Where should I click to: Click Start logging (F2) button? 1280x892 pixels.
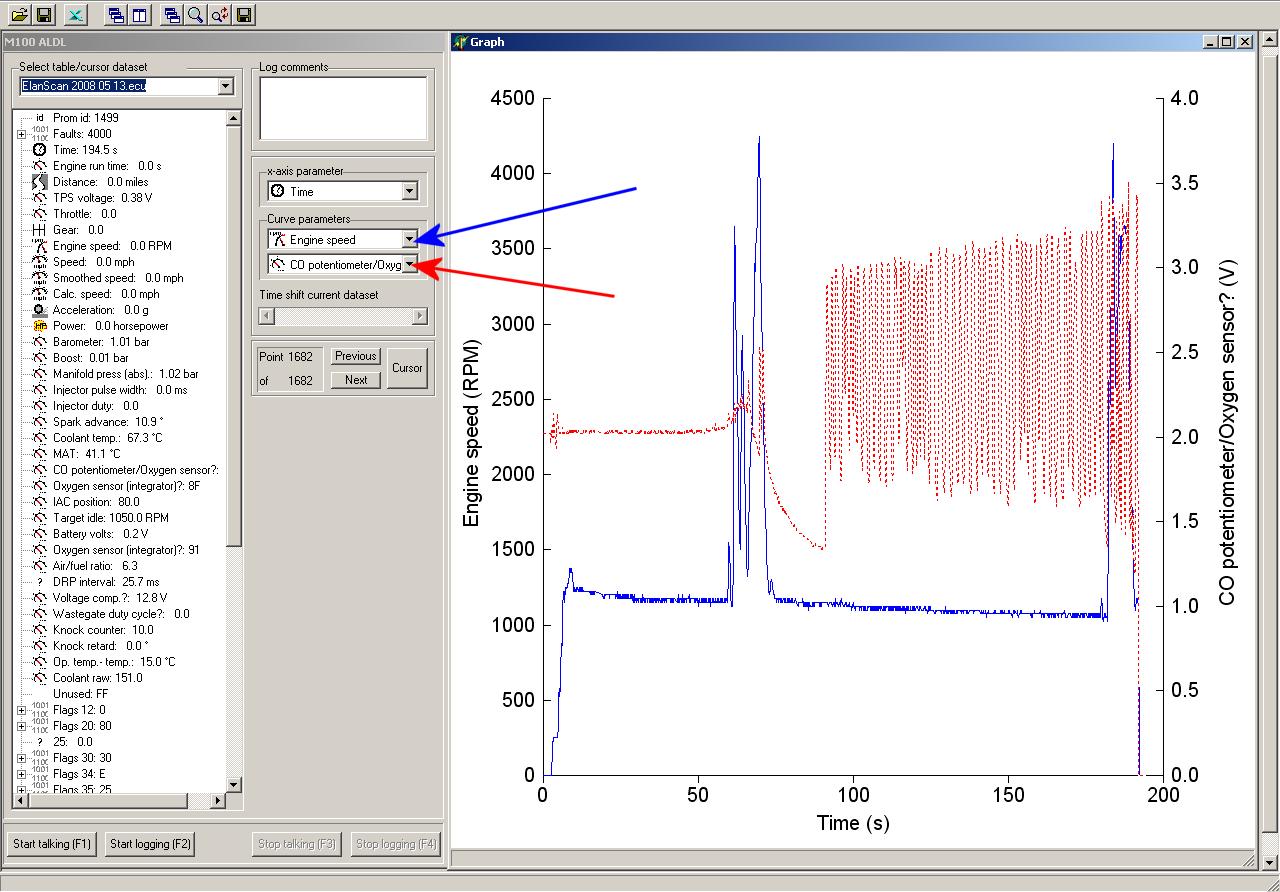150,844
